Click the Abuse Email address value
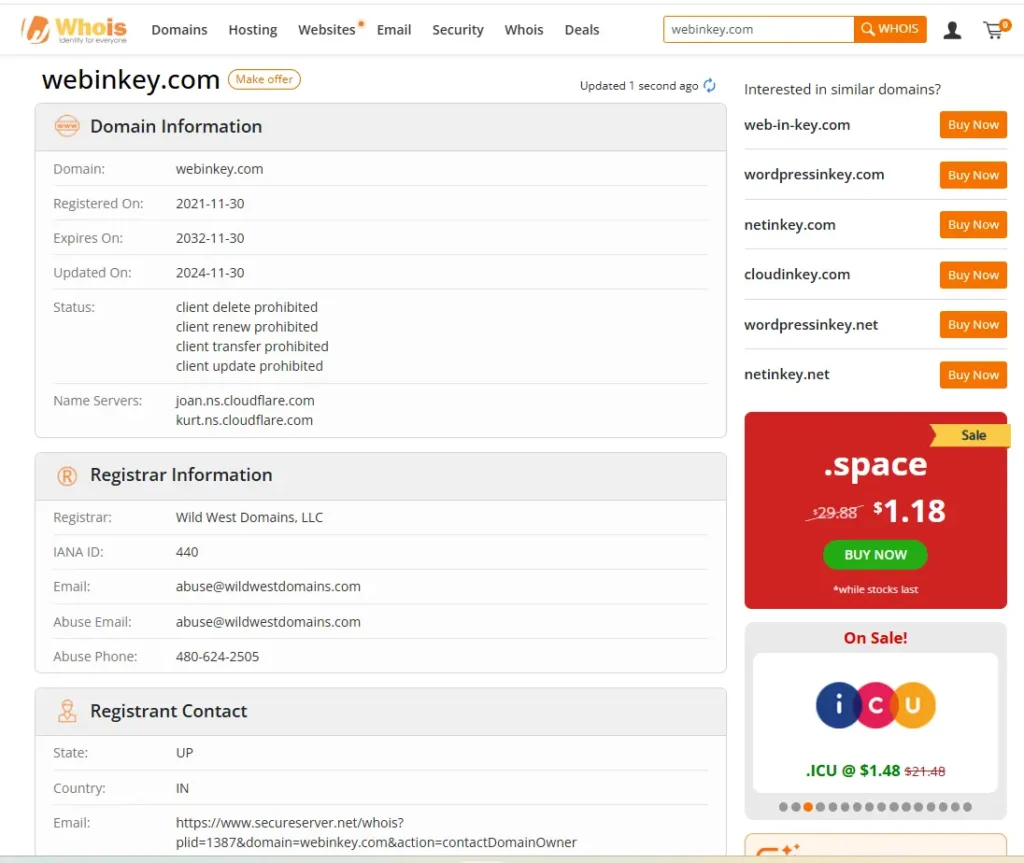 [268, 622]
